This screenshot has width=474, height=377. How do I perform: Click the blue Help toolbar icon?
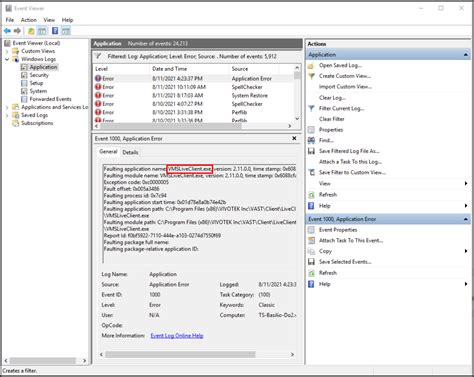coord(55,31)
